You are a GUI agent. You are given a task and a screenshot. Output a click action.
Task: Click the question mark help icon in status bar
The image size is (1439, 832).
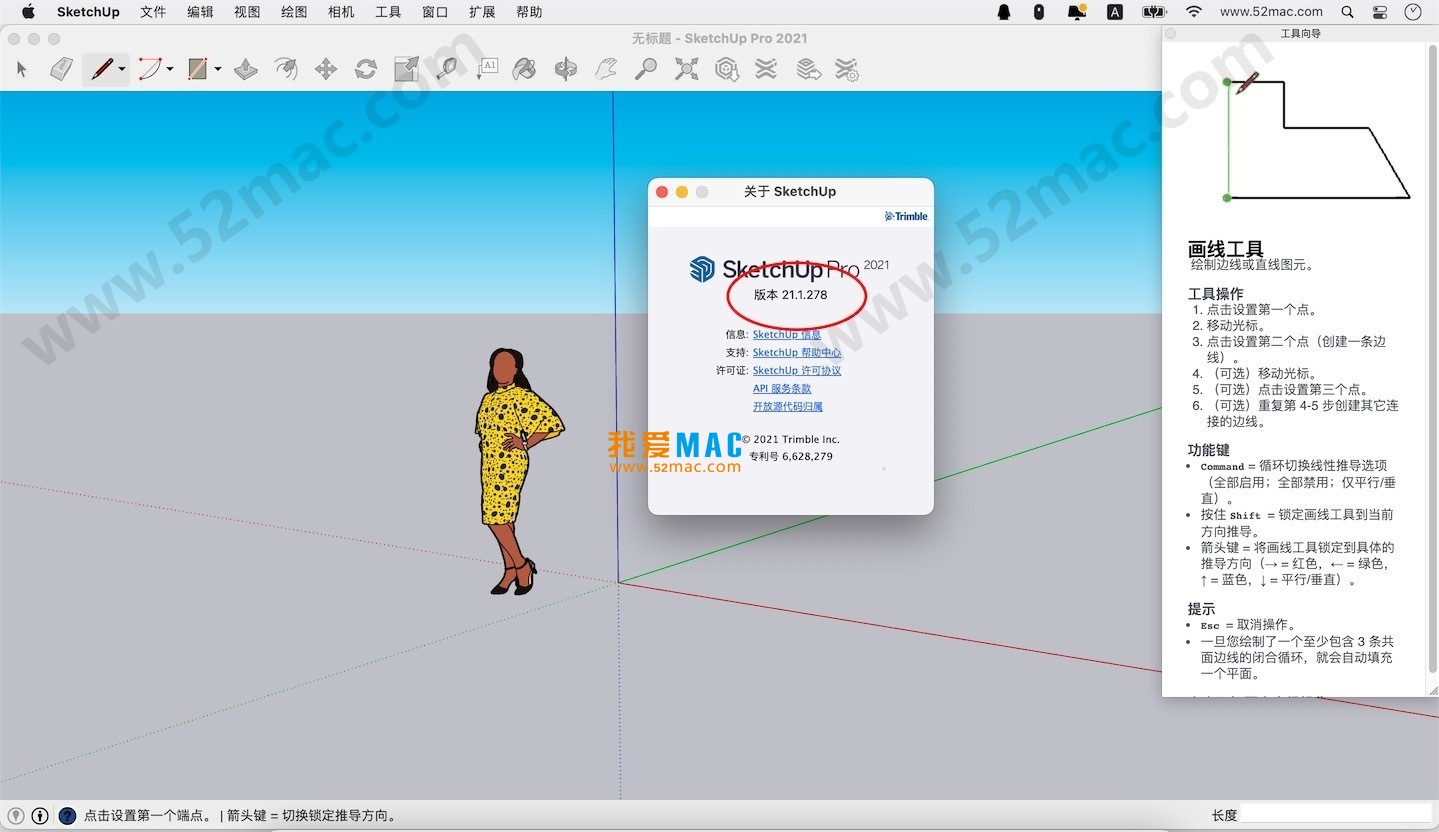click(67, 816)
